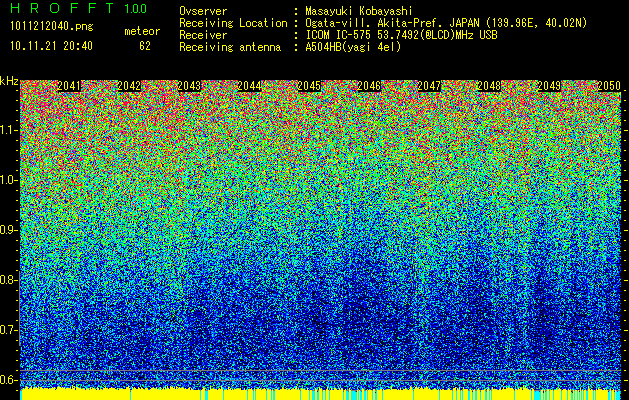Click the 2044 time marker label
The height and width of the screenshot is (400, 629).
tap(250, 86)
